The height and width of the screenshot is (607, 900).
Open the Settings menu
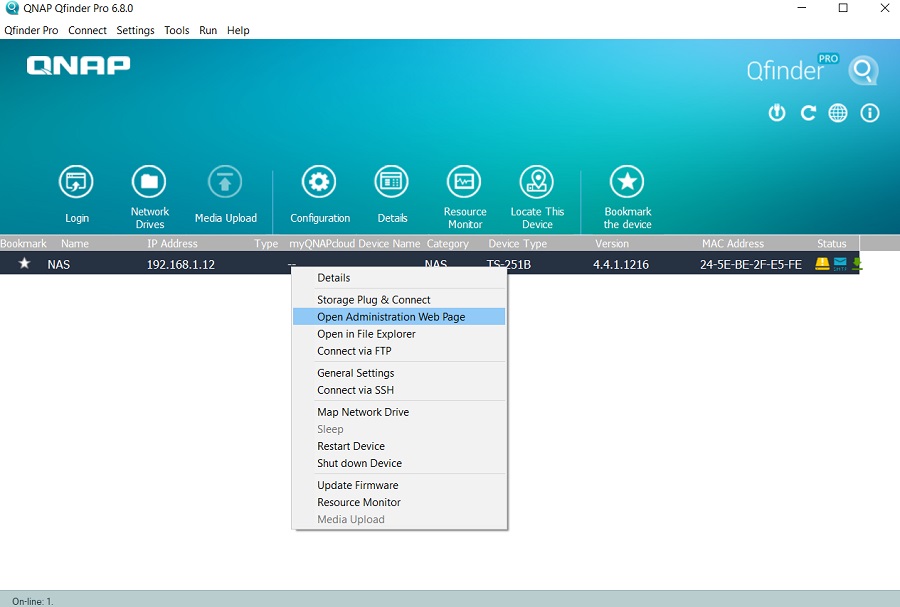point(135,30)
